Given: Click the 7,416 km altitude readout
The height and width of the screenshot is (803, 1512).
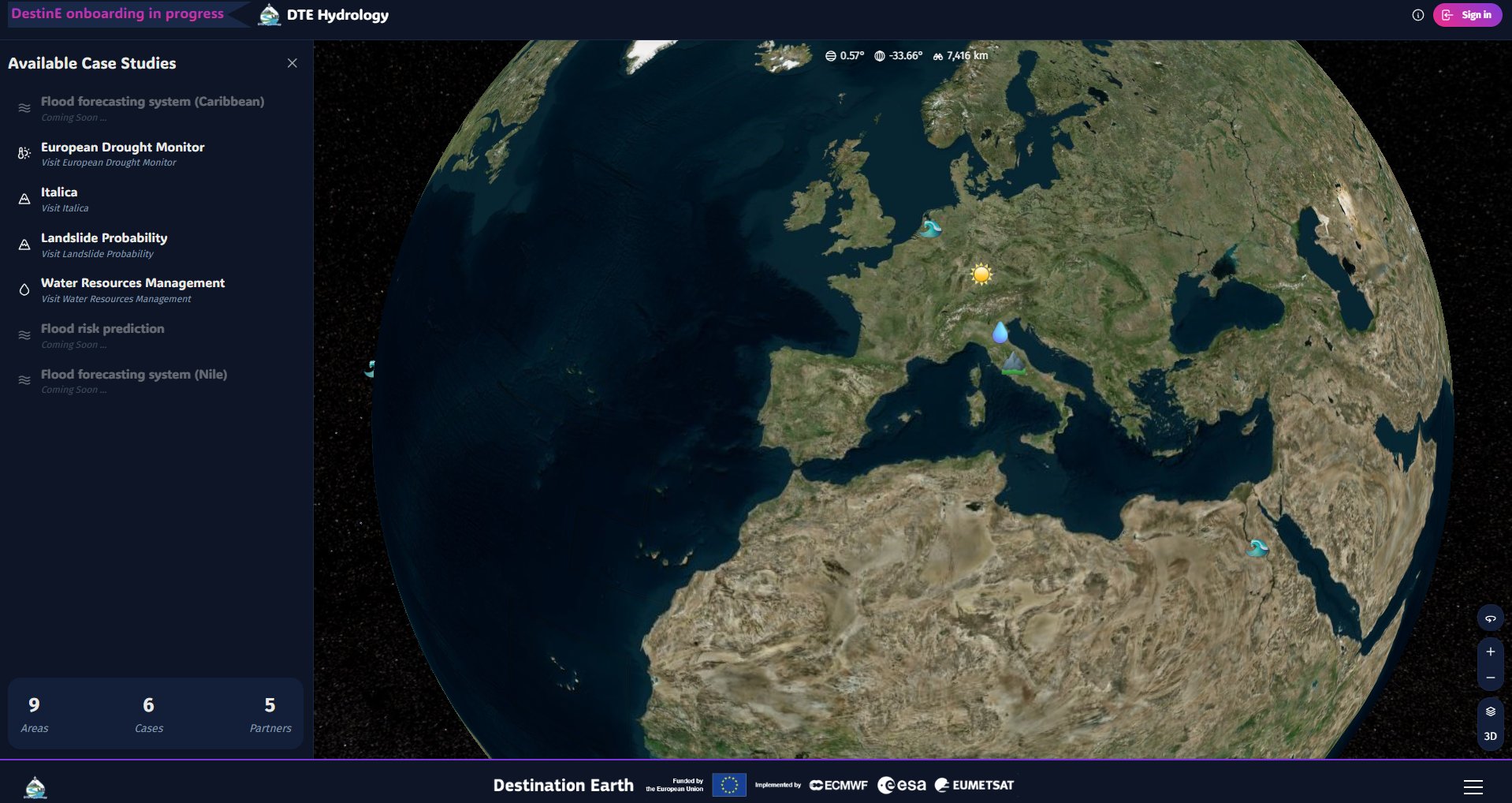Looking at the screenshot, I should [960, 56].
